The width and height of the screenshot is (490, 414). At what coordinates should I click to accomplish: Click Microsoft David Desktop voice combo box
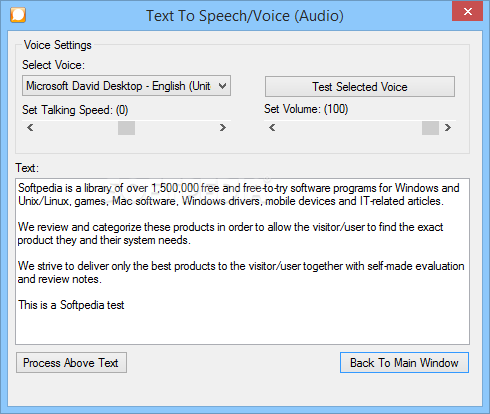click(126, 86)
